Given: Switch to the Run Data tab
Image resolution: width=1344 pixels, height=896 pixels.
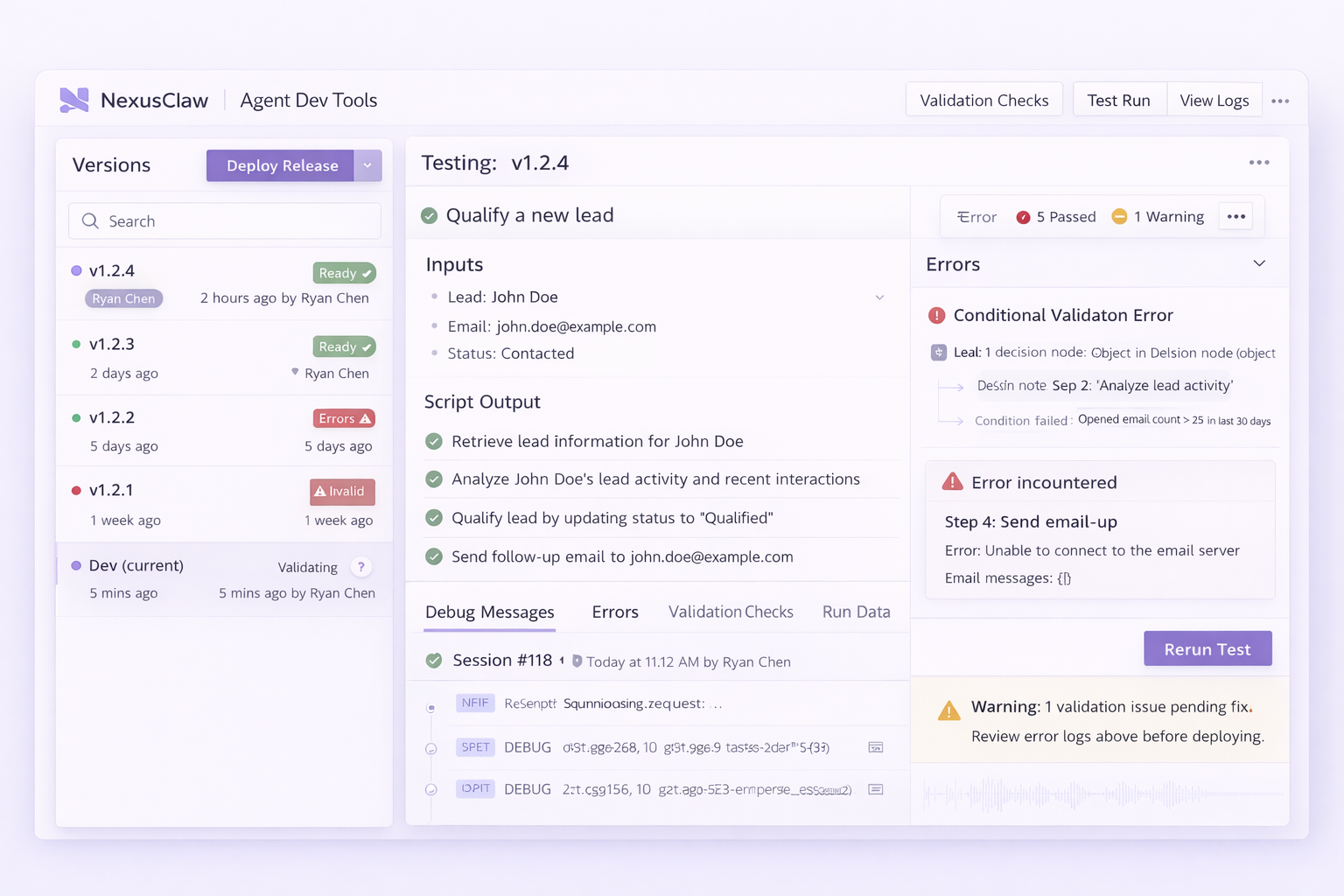Looking at the screenshot, I should 856,611.
